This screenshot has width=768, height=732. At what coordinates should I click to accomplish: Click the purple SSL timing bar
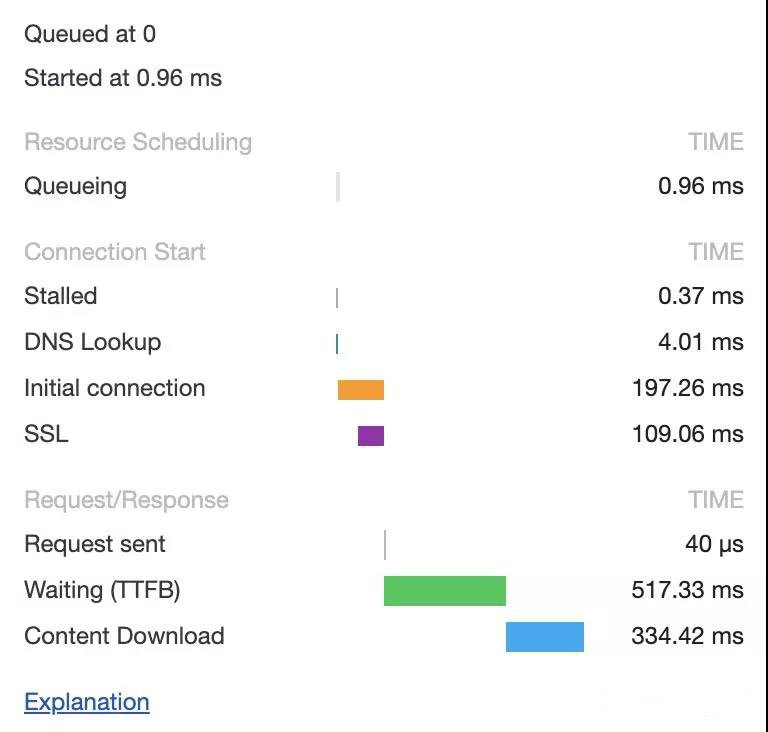(371, 436)
